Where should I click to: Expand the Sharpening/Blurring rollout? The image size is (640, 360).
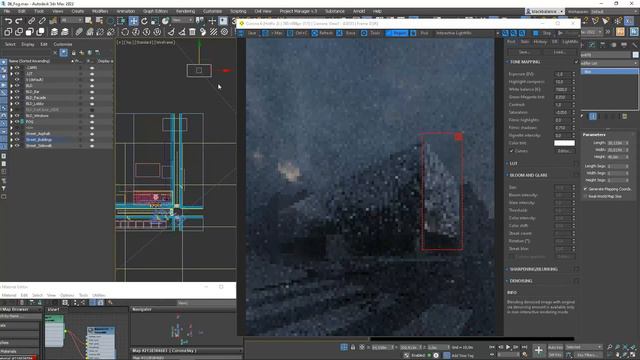pyautogui.click(x=507, y=269)
